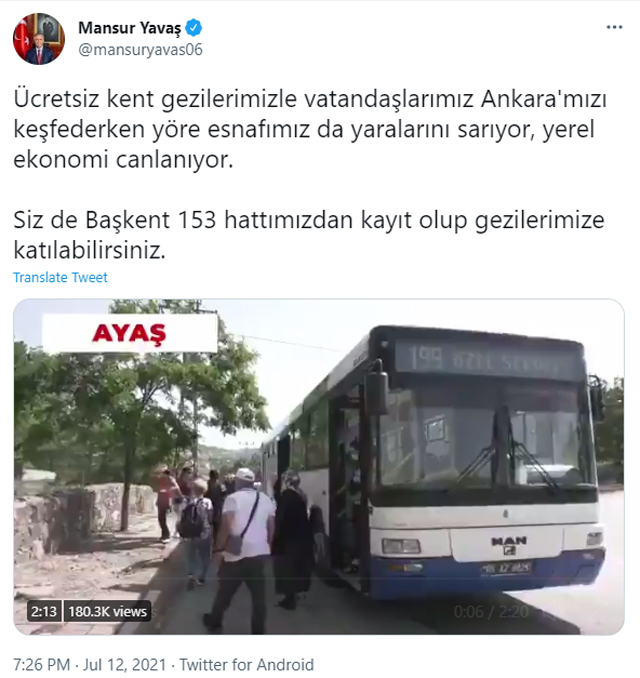
Task: Click the MAN logo on the bus
Action: [509, 545]
